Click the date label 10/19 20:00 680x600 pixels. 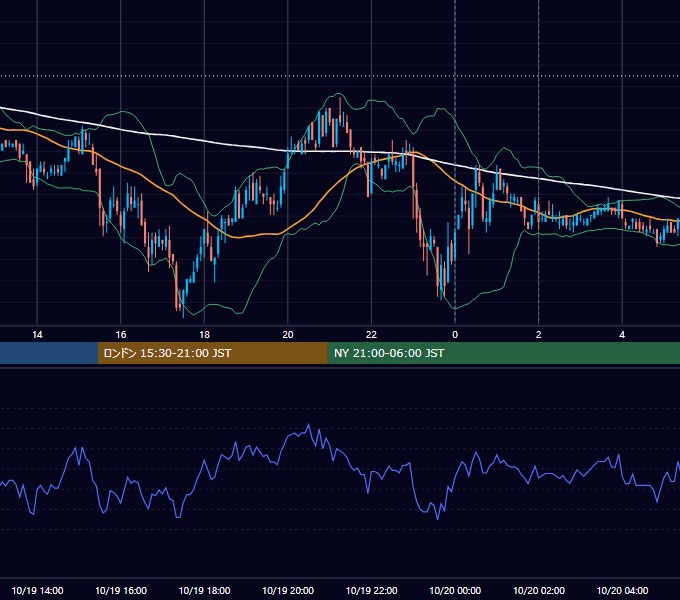(288, 590)
